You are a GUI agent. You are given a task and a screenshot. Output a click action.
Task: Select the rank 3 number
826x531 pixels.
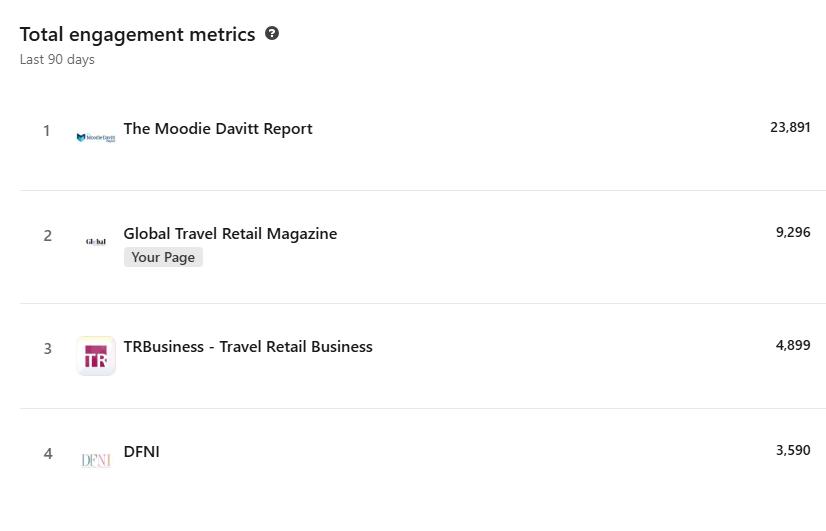click(x=47, y=349)
